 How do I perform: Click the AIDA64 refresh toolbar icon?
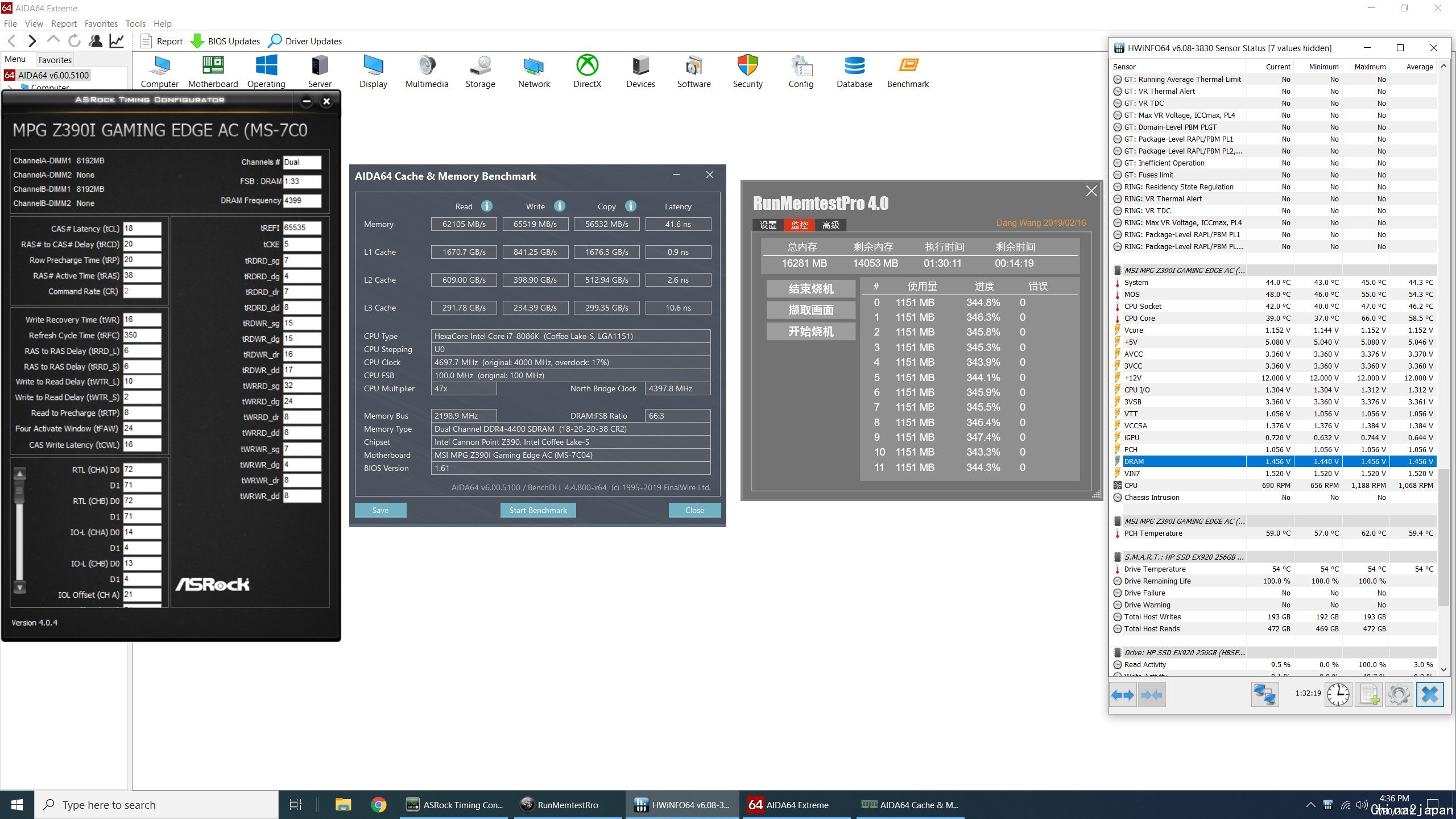click(x=74, y=41)
